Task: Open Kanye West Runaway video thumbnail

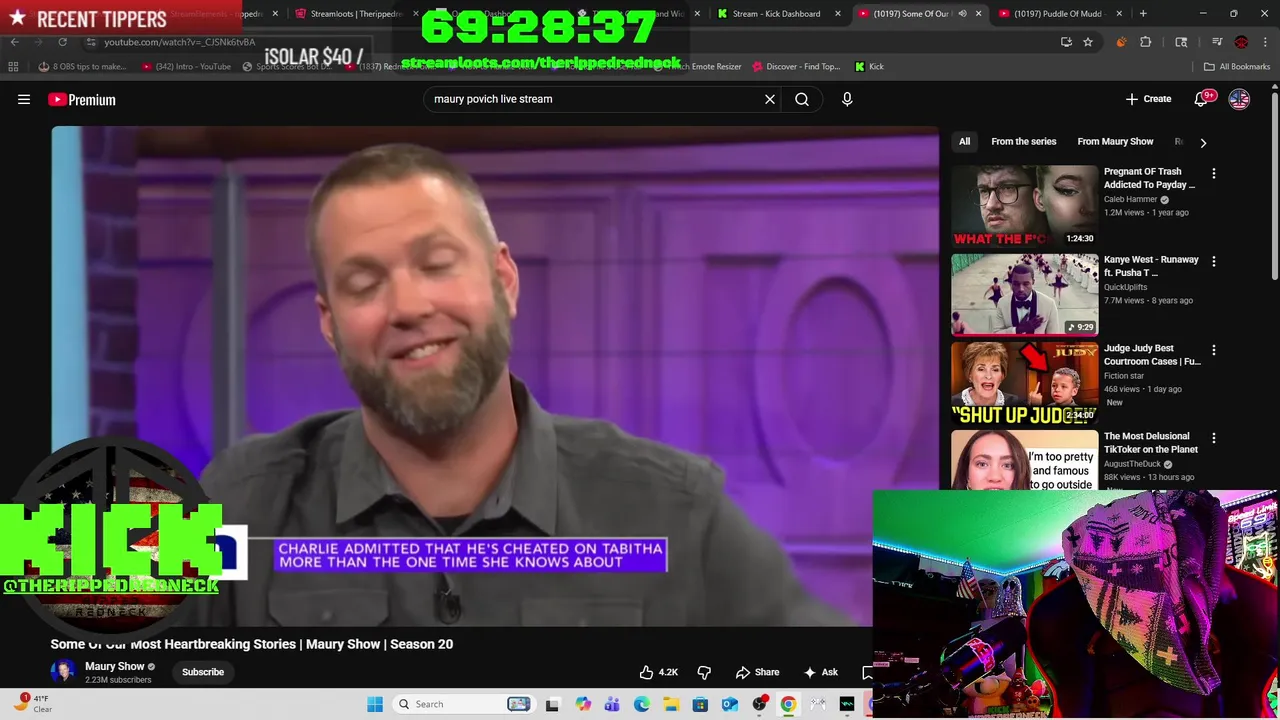Action: (x=1024, y=294)
